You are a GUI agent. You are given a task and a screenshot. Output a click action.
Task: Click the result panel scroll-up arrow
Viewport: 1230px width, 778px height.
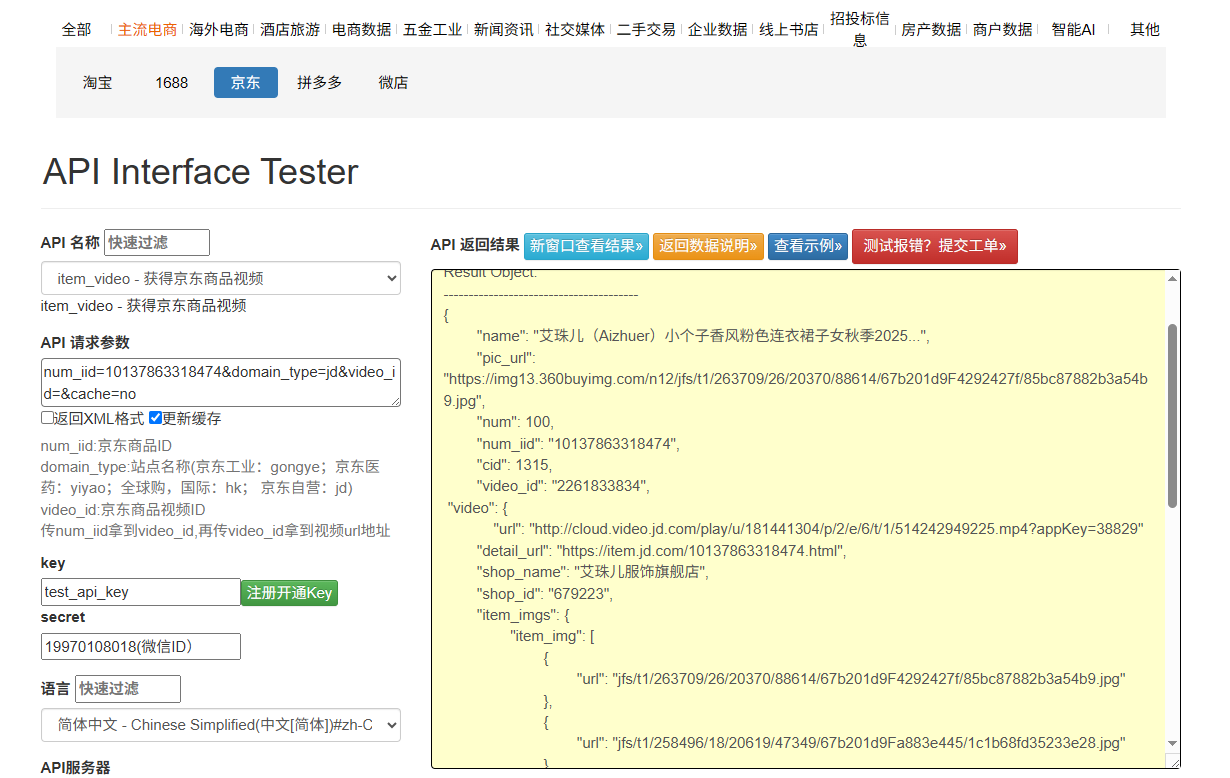coord(1172,279)
